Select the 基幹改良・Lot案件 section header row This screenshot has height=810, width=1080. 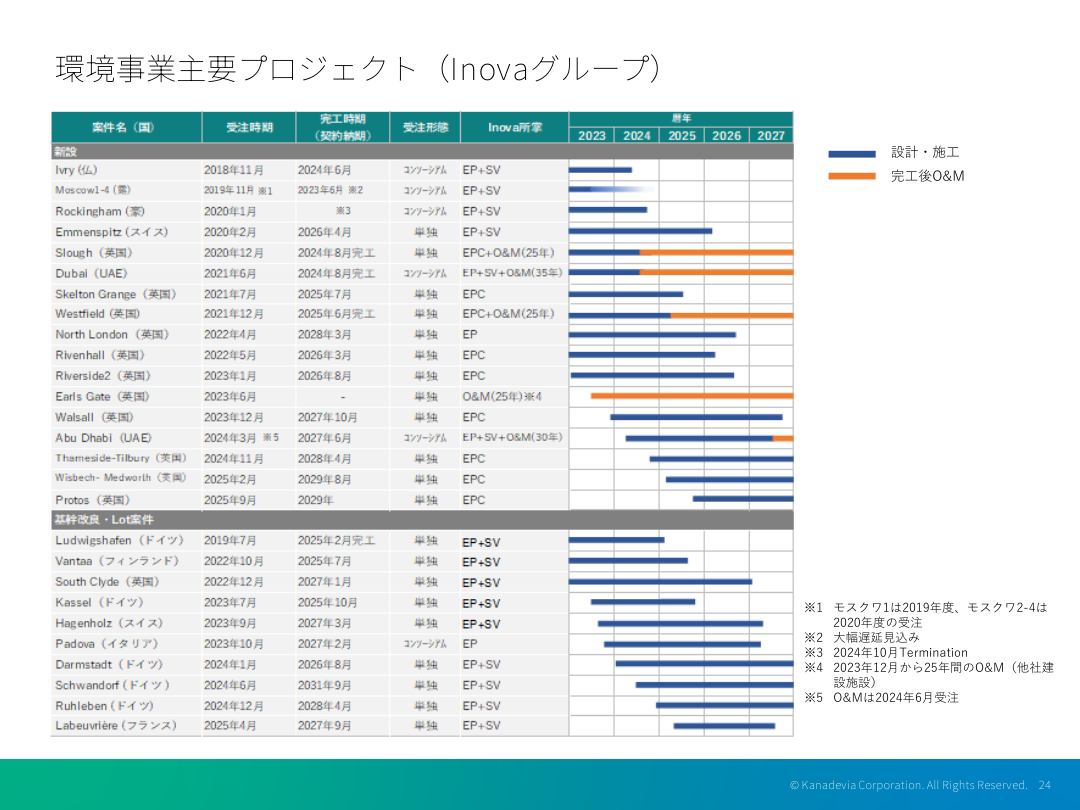pyautogui.click(x=421, y=520)
